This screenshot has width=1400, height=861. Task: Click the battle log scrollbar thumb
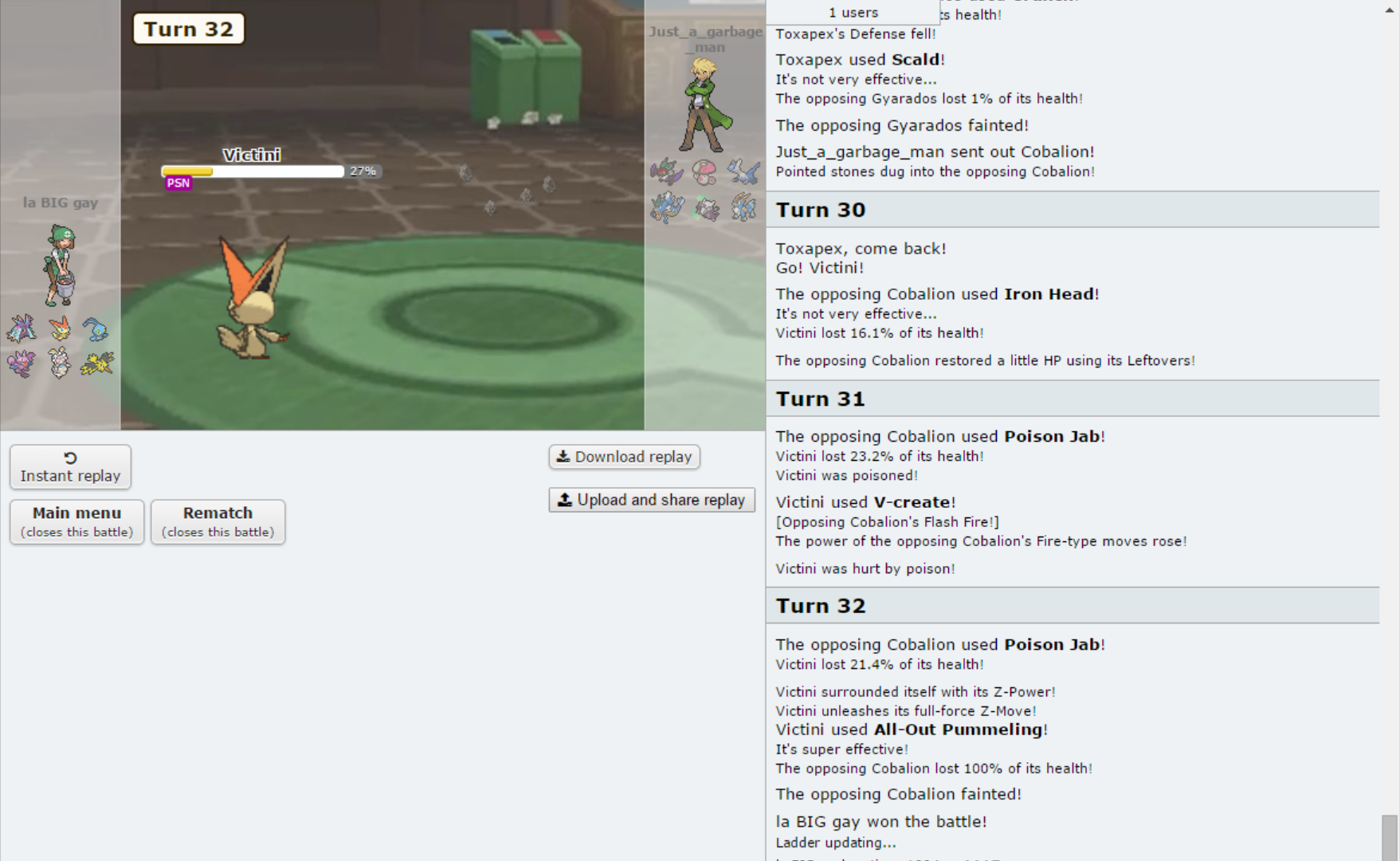click(x=1389, y=837)
